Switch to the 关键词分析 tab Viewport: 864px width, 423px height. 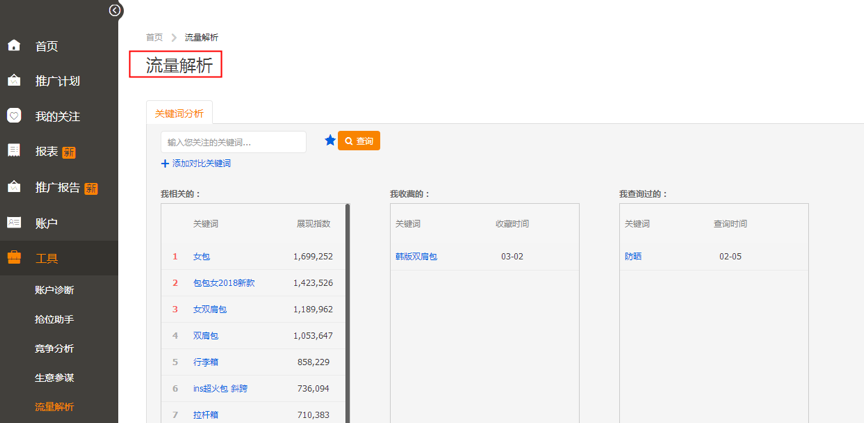point(179,114)
